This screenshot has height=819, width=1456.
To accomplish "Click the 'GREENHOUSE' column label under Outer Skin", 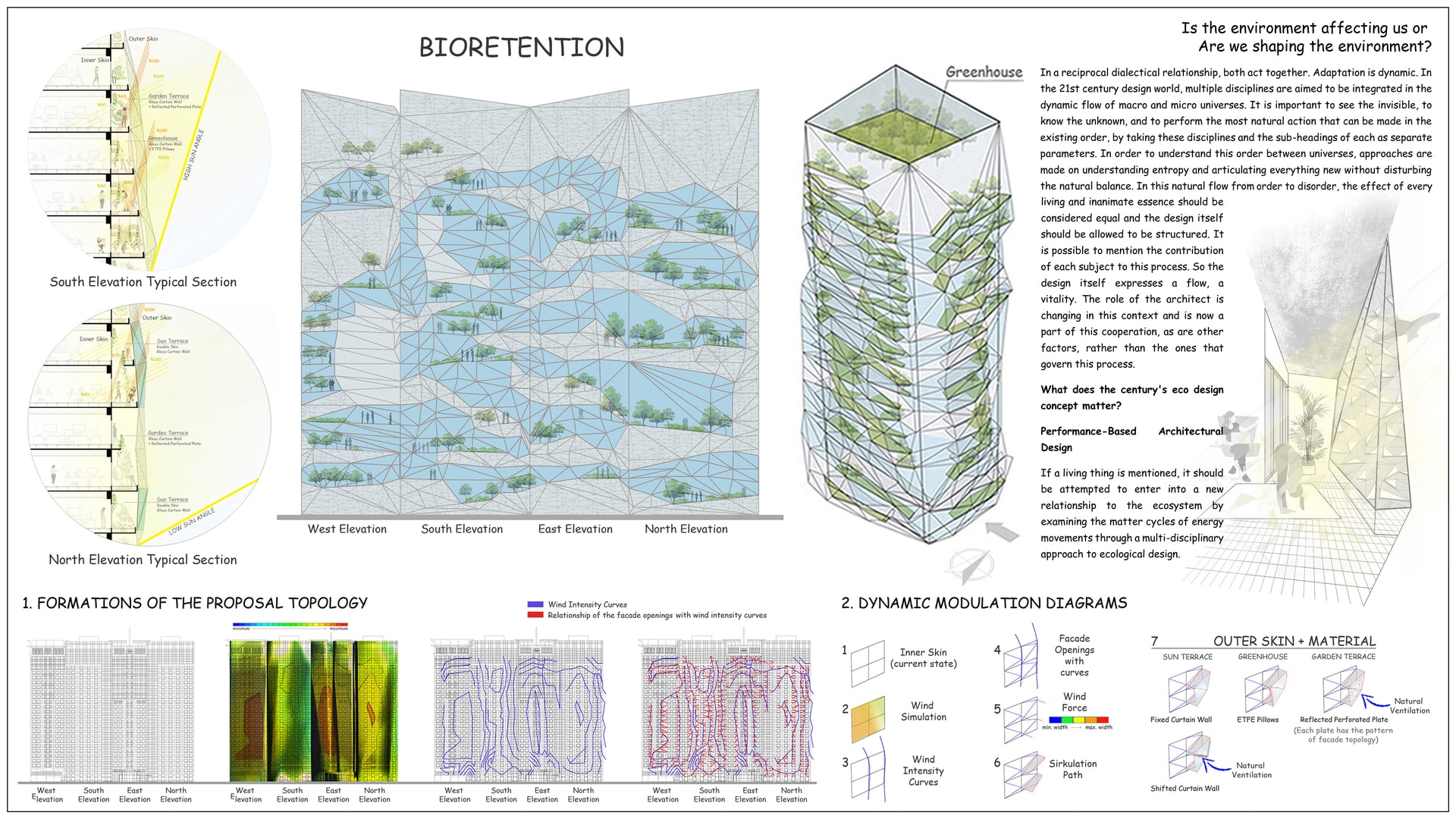I will point(1263,657).
